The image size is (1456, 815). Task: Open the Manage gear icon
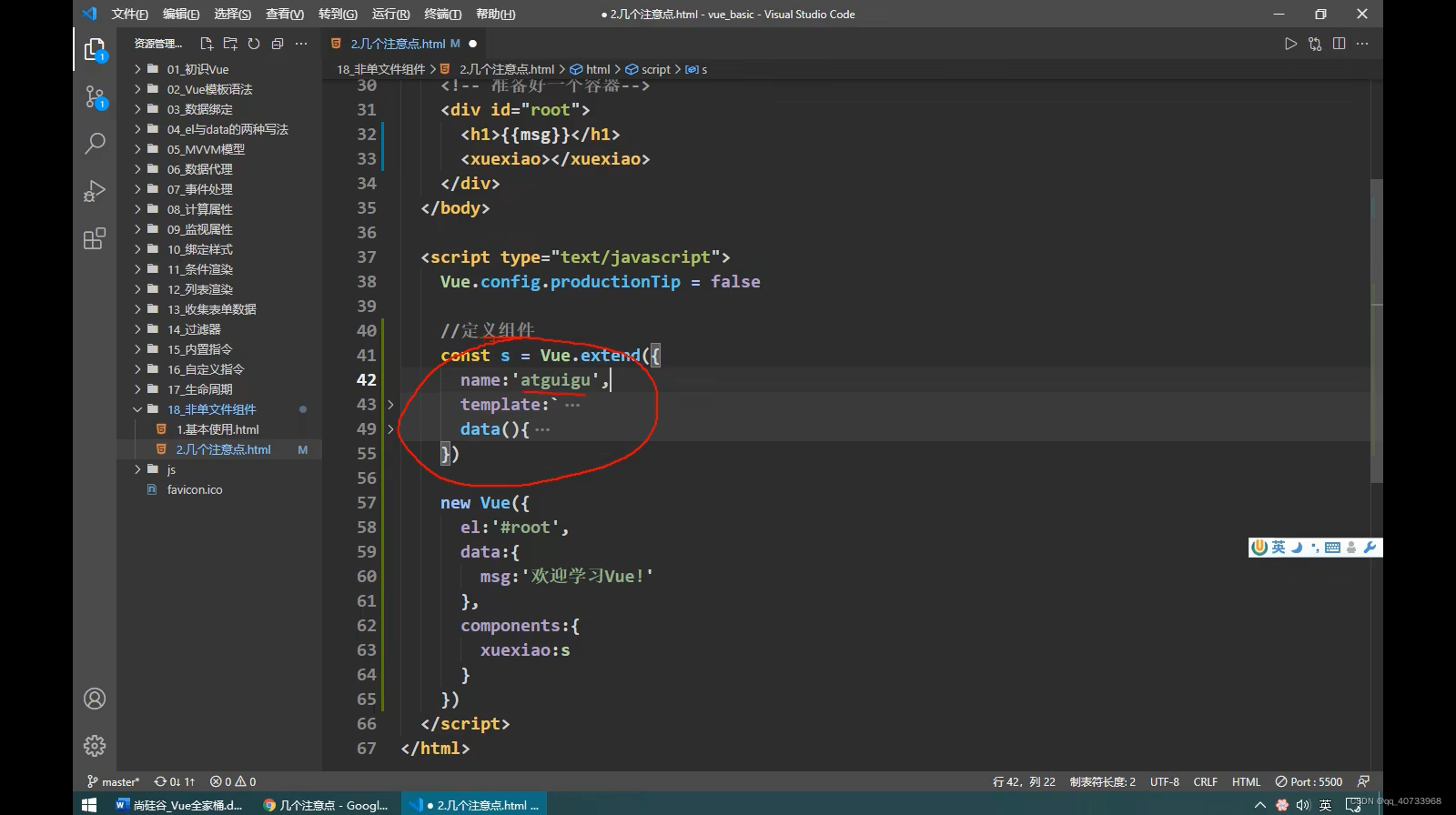point(95,746)
